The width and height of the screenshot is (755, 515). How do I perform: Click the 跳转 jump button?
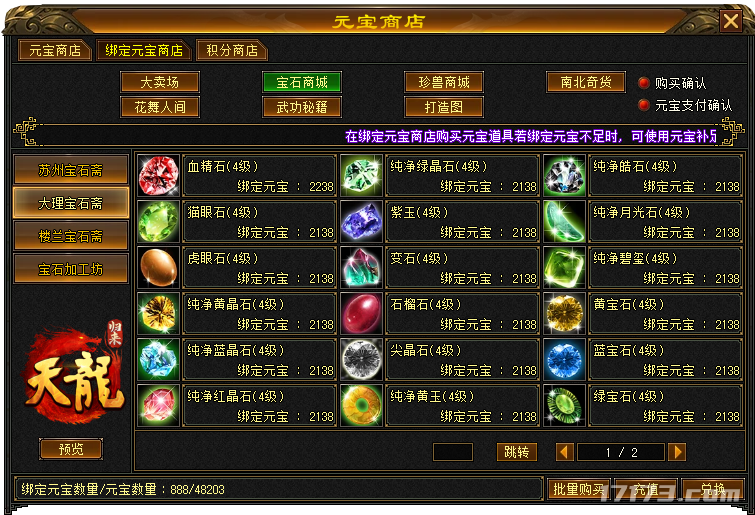pos(517,452)
